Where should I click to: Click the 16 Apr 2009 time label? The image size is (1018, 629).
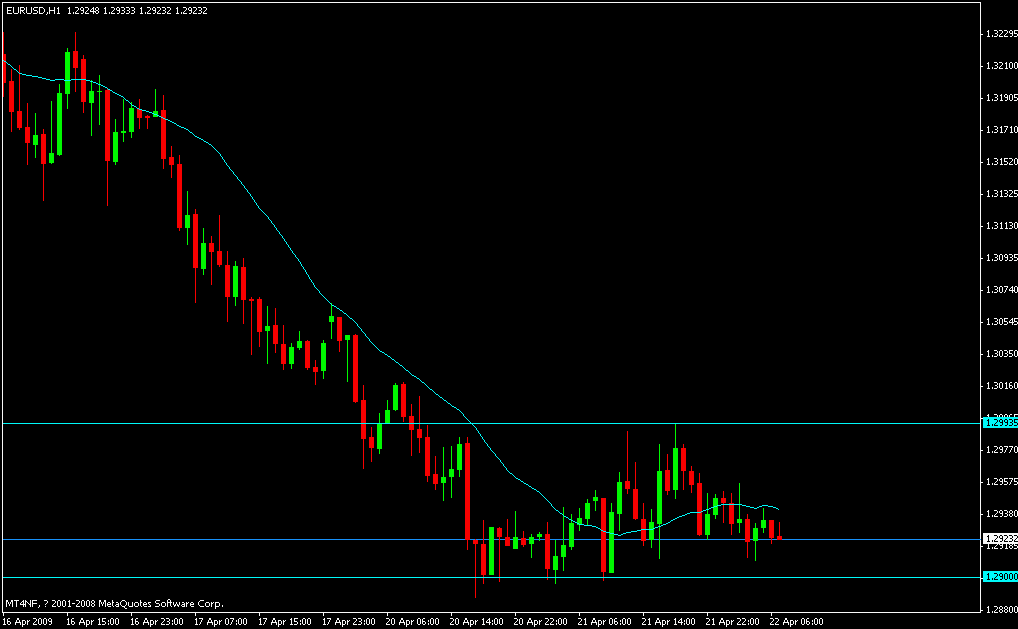point(26,622)
